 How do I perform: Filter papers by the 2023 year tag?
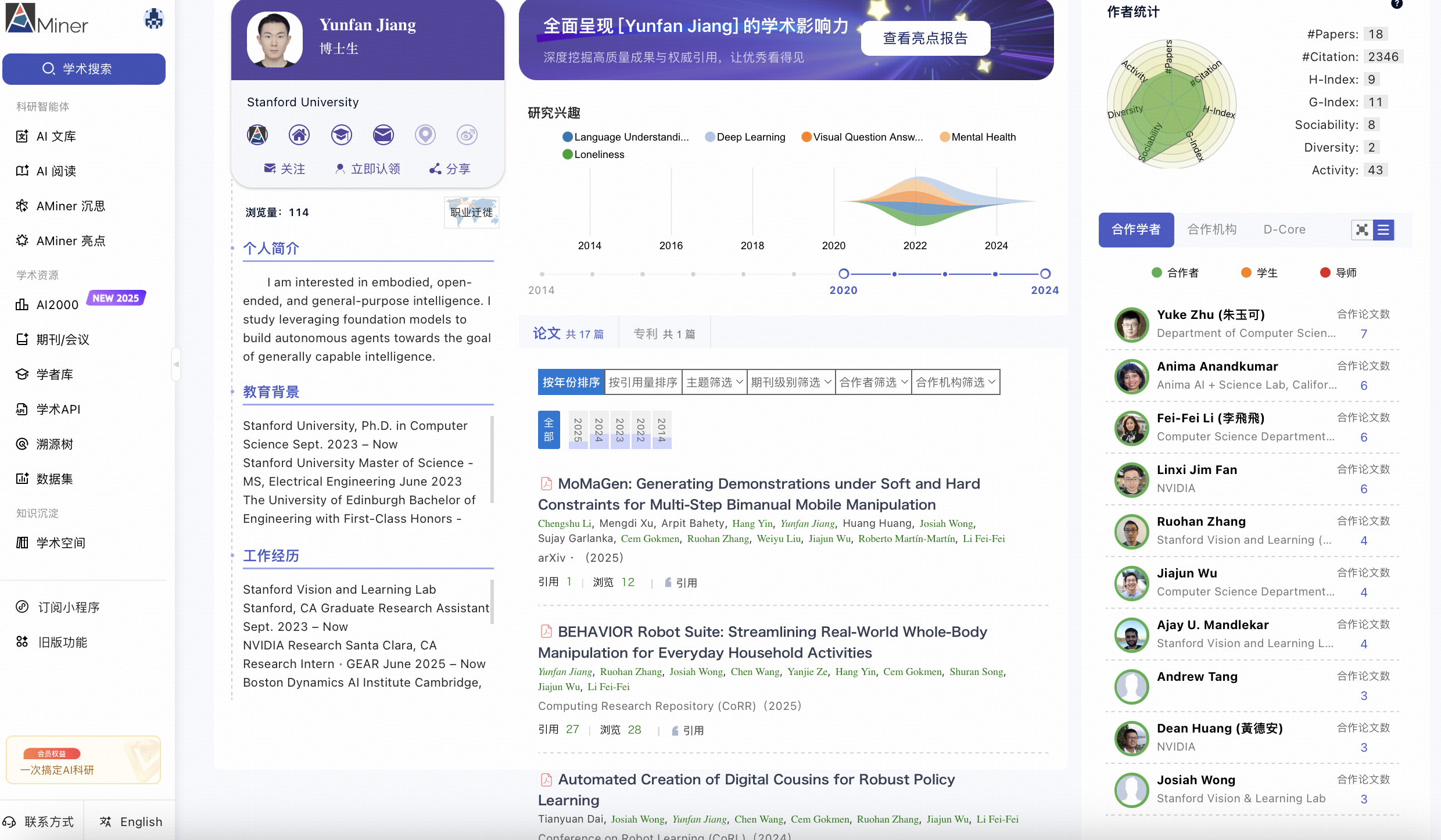pyautogui.click(x=619, y=430)
